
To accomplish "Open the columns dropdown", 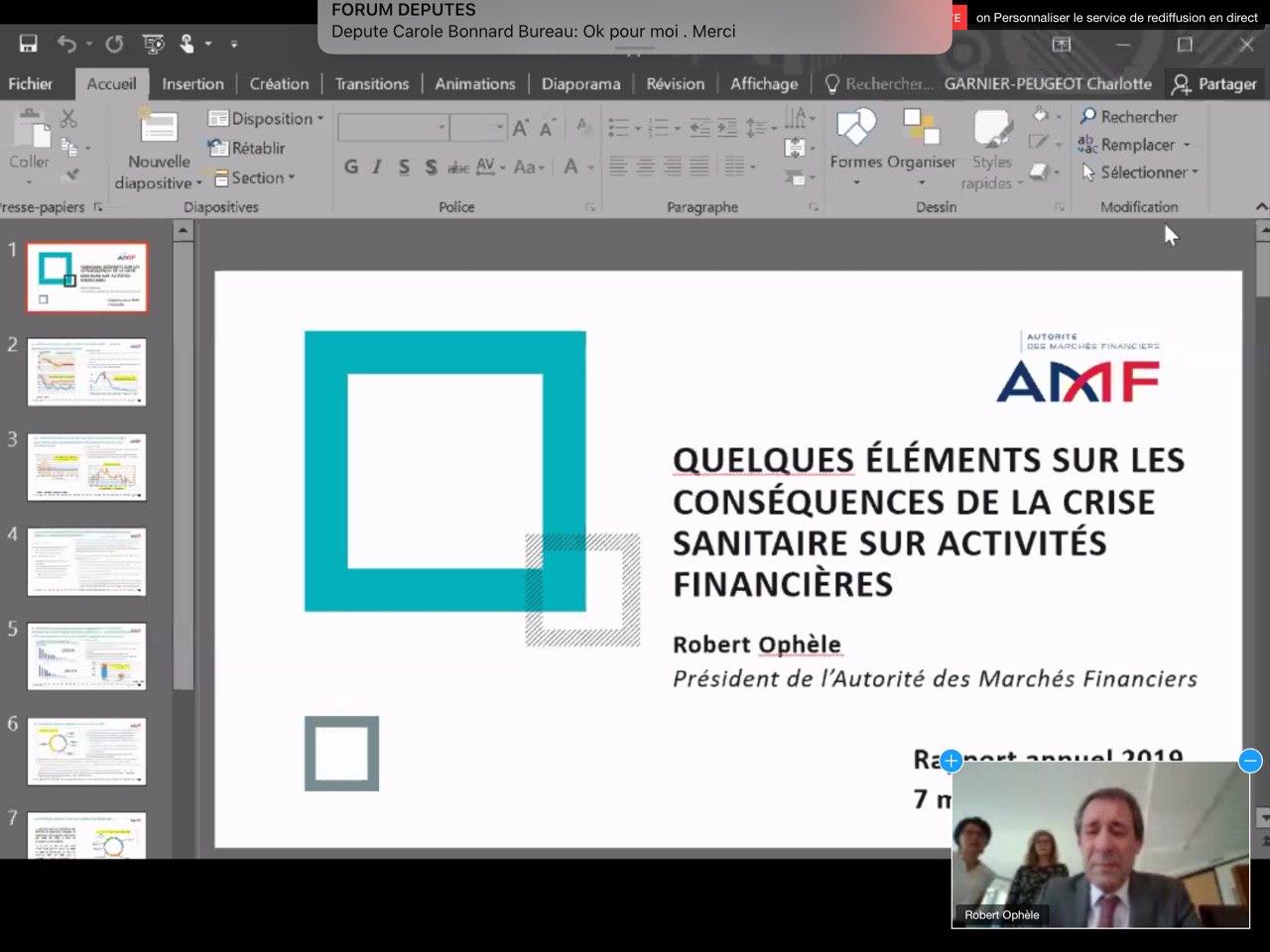I will 738,167.
